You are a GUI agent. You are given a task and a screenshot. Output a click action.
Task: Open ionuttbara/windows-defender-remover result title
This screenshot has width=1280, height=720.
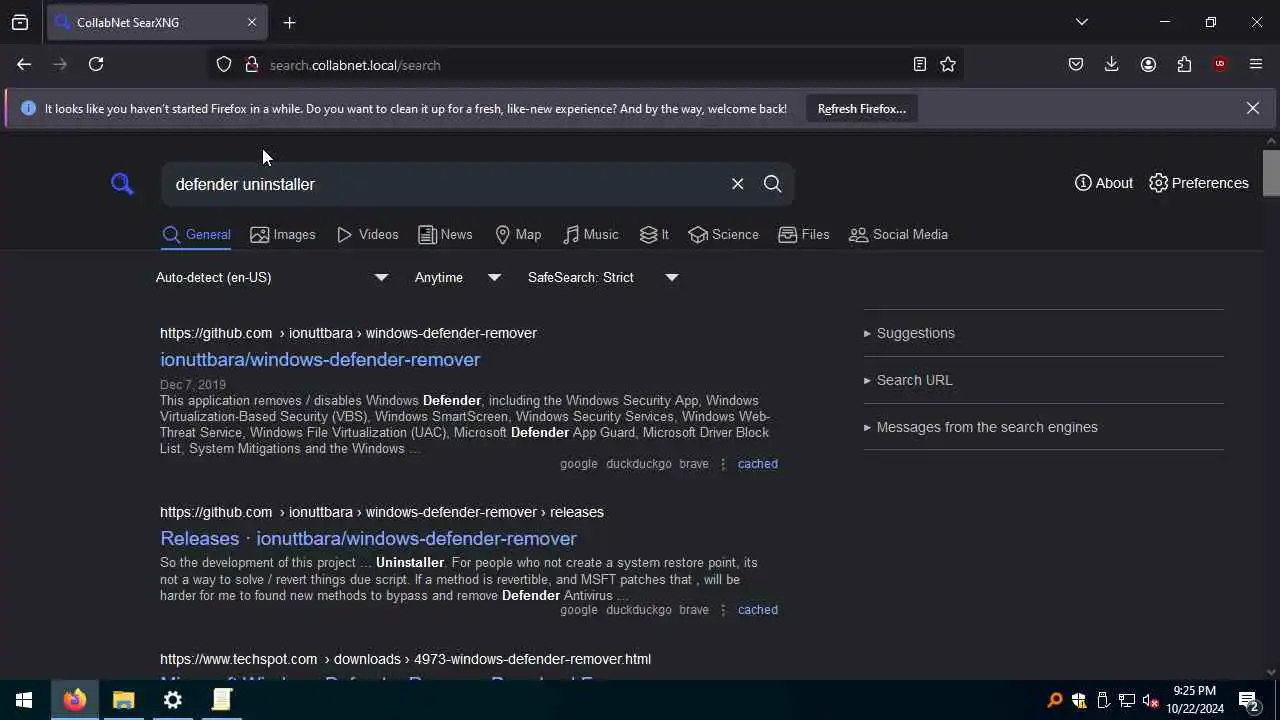pyautogui.click(x=320, y=359)
